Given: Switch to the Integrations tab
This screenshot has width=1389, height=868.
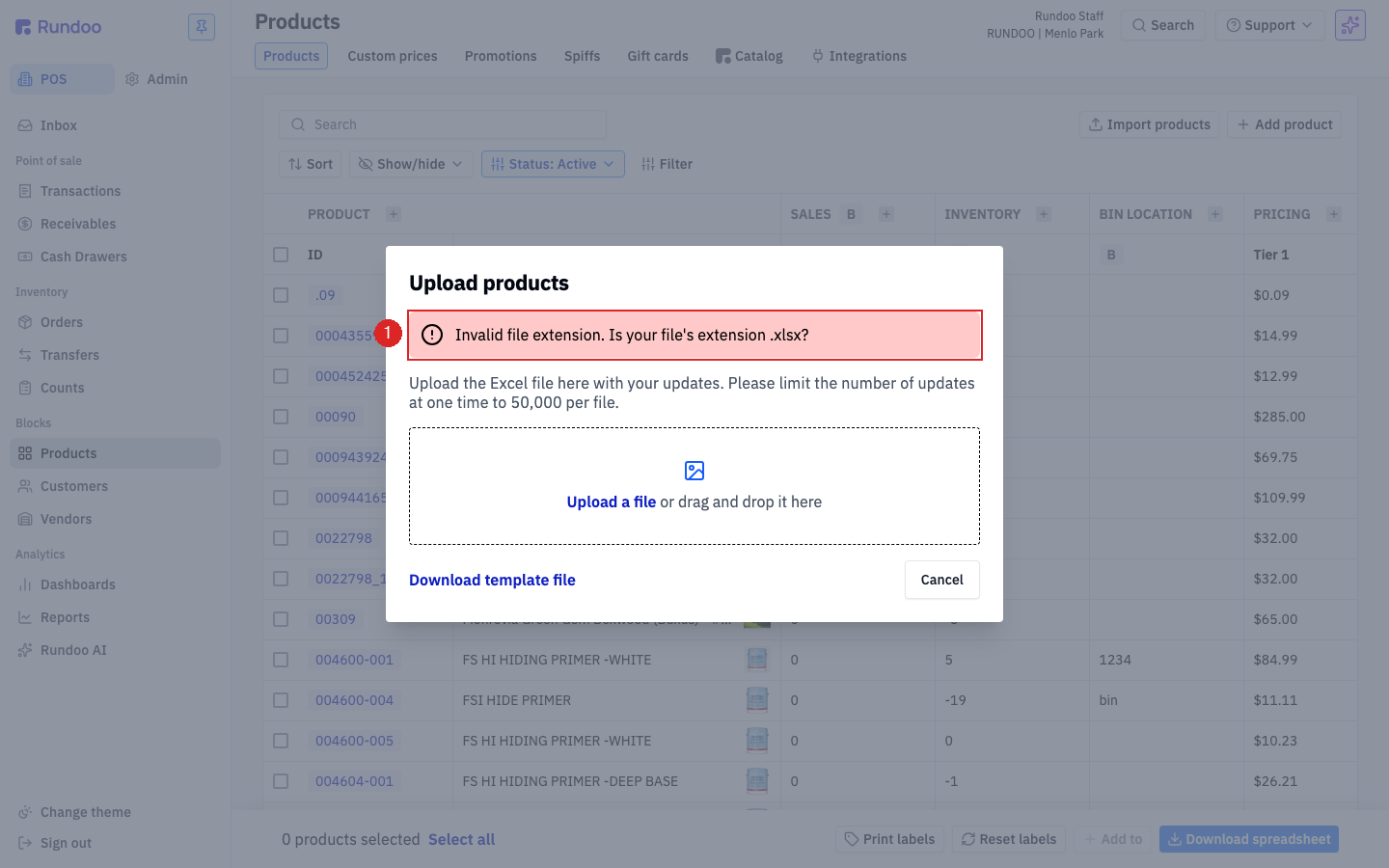Looking at the screenshot, I should pyautogui.click(x=859, y=56).
